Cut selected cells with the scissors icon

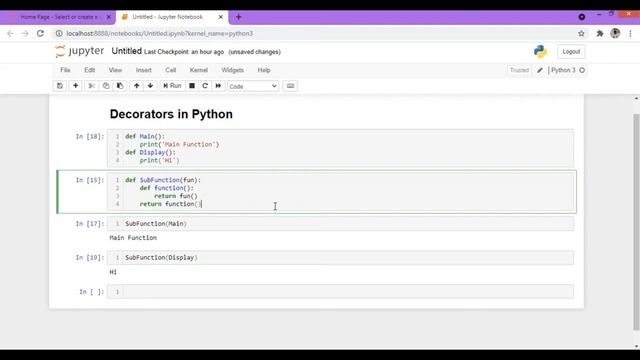pyautogui.click(x=91, y=86)
